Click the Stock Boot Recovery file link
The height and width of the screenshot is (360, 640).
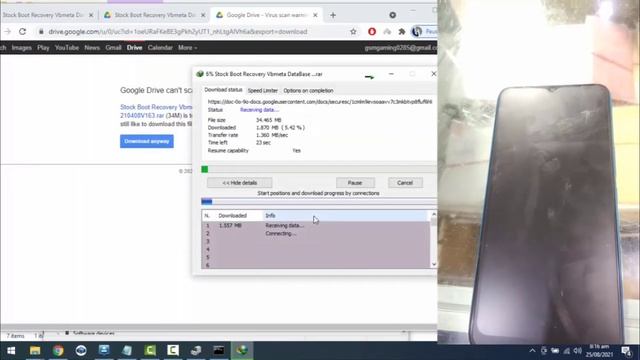[156, 111]
